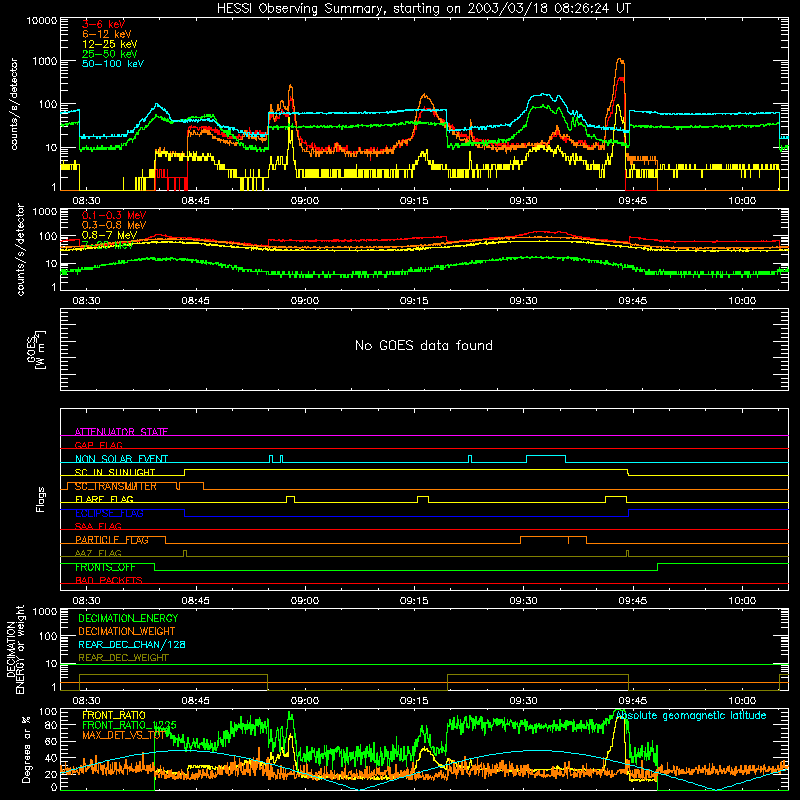Select the FRONTS_OFF flag label
800x800 pixels.
[x=105, y=567]
